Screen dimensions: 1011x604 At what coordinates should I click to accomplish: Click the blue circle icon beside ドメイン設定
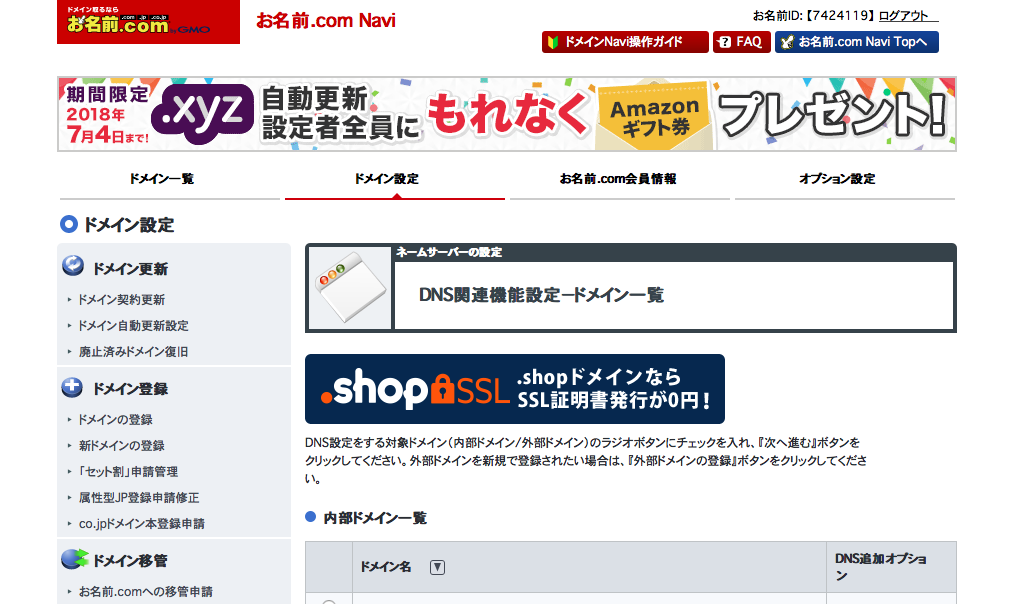tap(69, 224)
